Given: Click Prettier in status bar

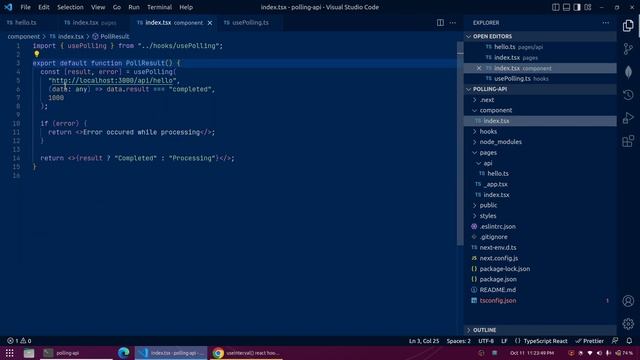Looking at the screenshot, I should [589, 341].
